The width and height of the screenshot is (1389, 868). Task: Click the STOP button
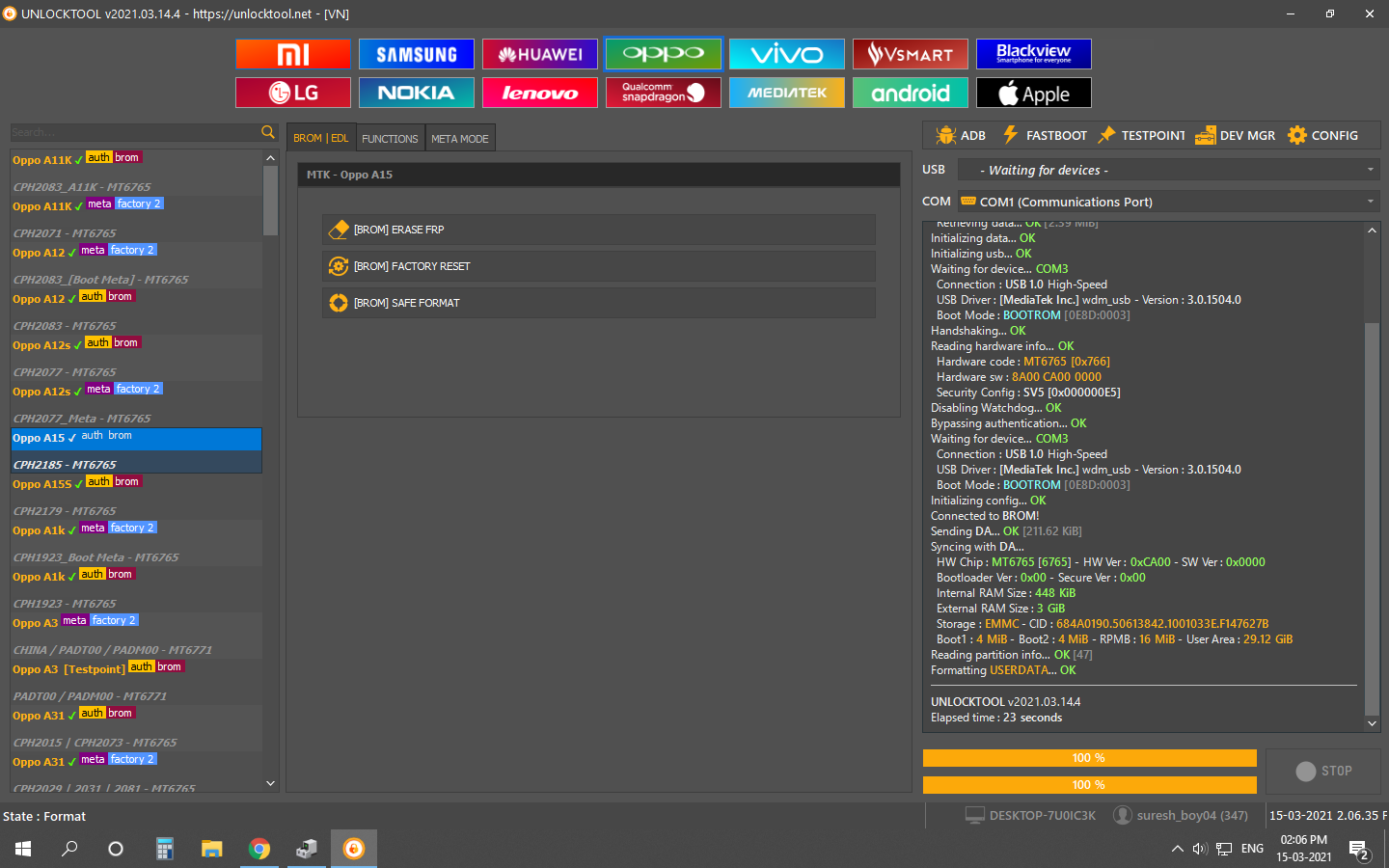pyautogui.click(x=1323, y=771)
